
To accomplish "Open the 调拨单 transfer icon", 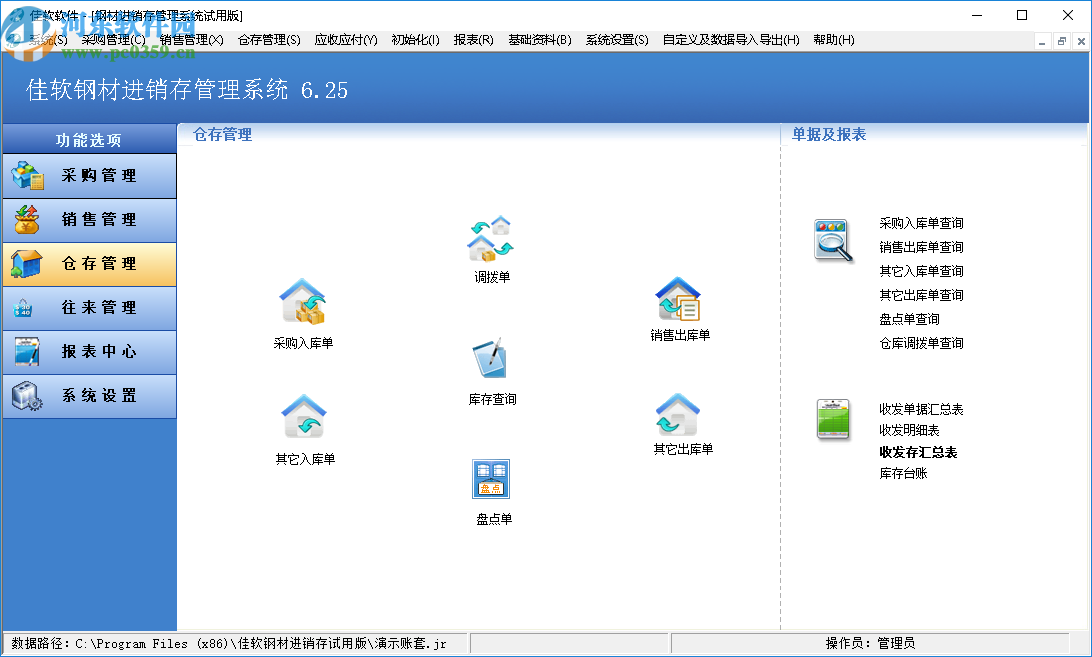I will click(x=491, y=238).
